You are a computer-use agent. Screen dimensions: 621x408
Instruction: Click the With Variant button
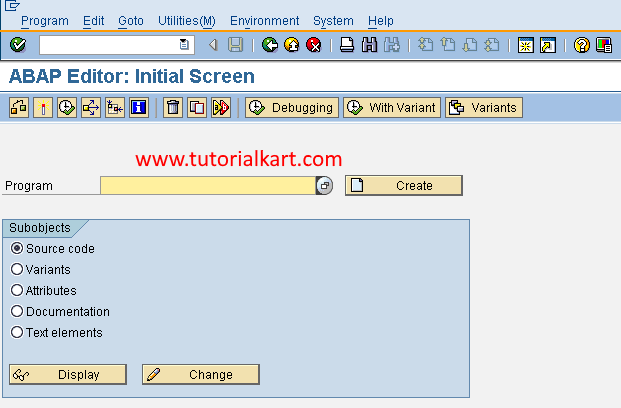pyautogui.click(x=392, y=107)
